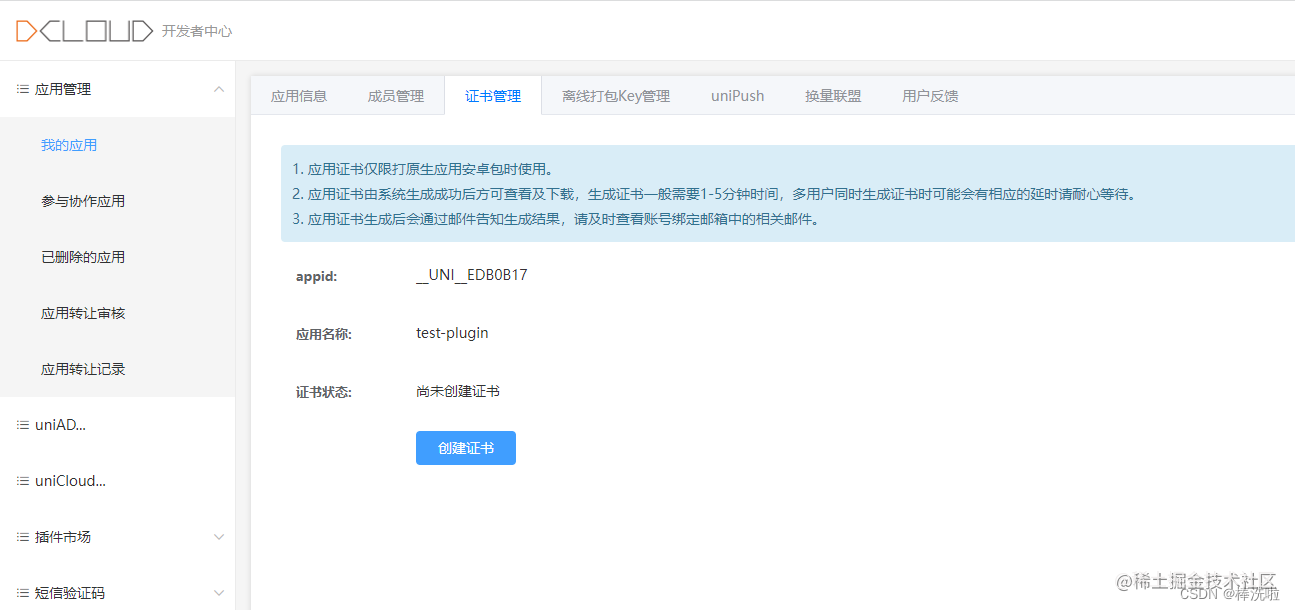1295x610 pixels.
Task: Collapse the 应用管理 section
Action: [x=219, y=88]
